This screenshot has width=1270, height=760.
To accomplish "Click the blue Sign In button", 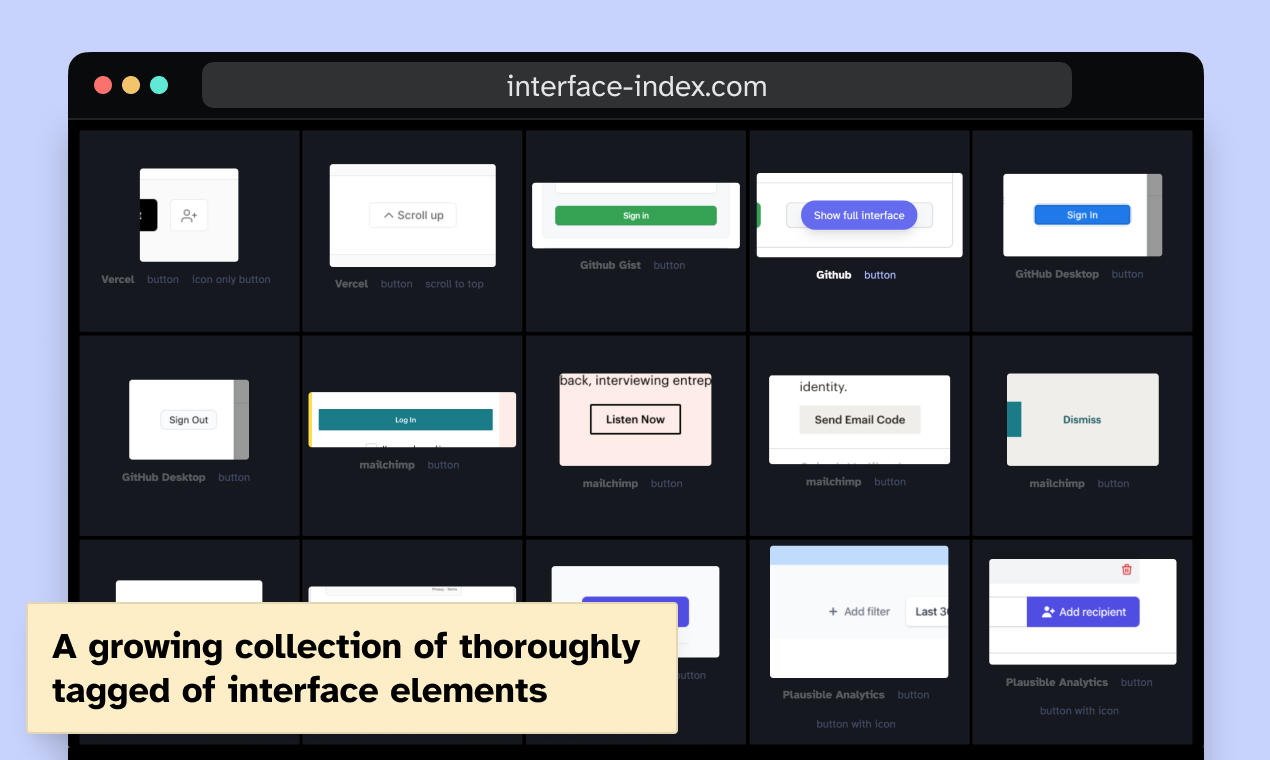I will (1082, 215).
